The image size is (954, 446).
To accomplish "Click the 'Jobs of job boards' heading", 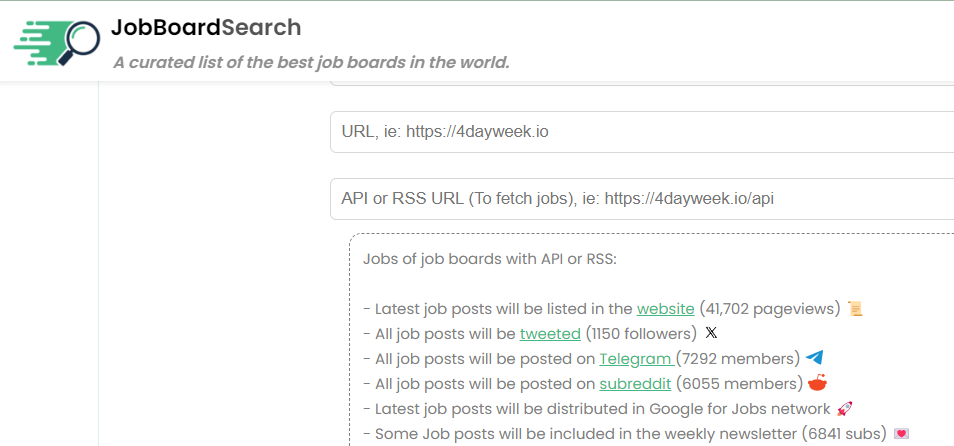I will point(490,259).
